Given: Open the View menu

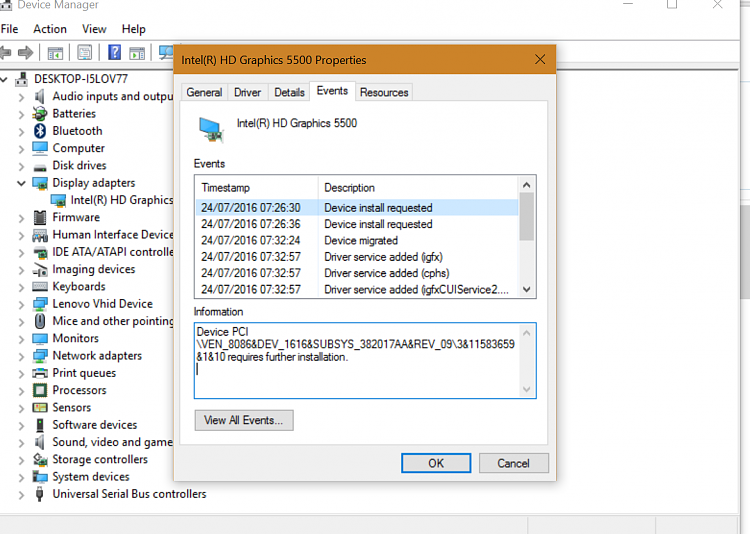Looking at the screenshot, I should point(94,29).
